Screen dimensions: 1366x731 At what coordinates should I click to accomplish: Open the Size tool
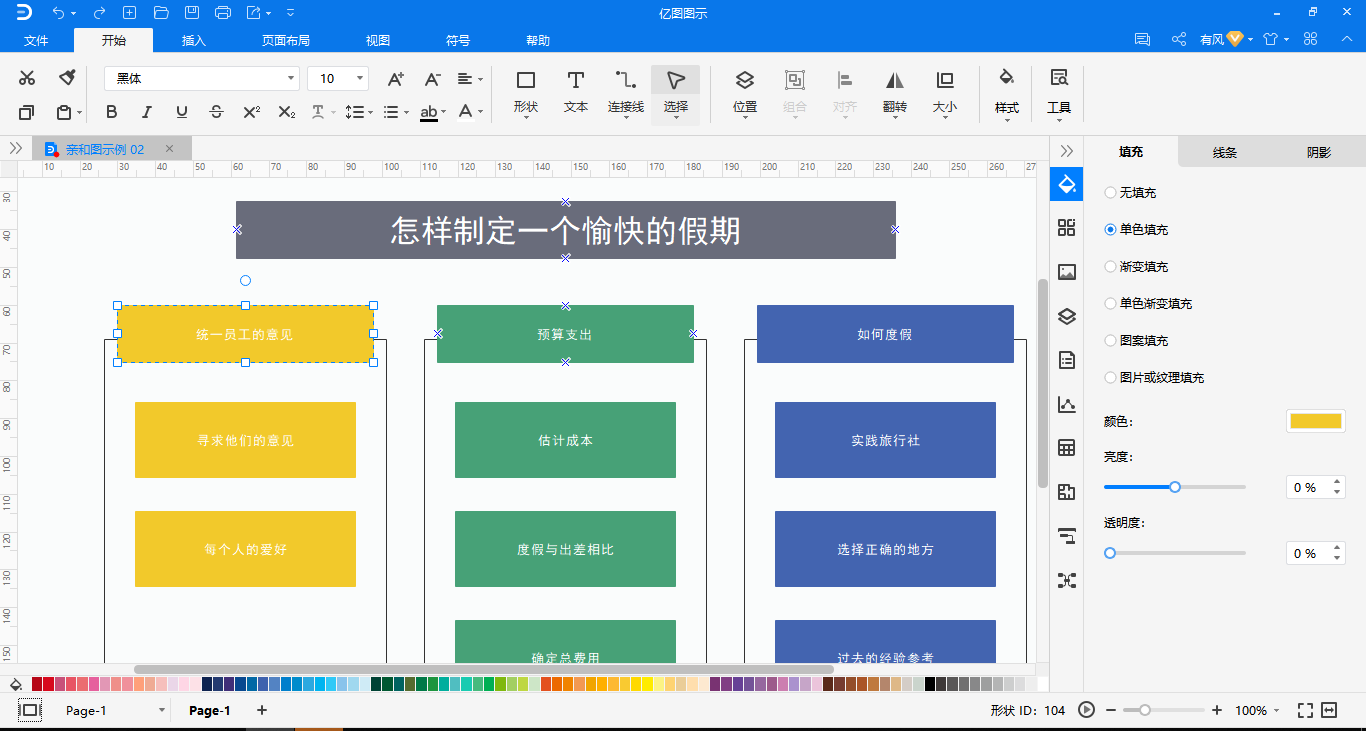click(x=945, y=92)
